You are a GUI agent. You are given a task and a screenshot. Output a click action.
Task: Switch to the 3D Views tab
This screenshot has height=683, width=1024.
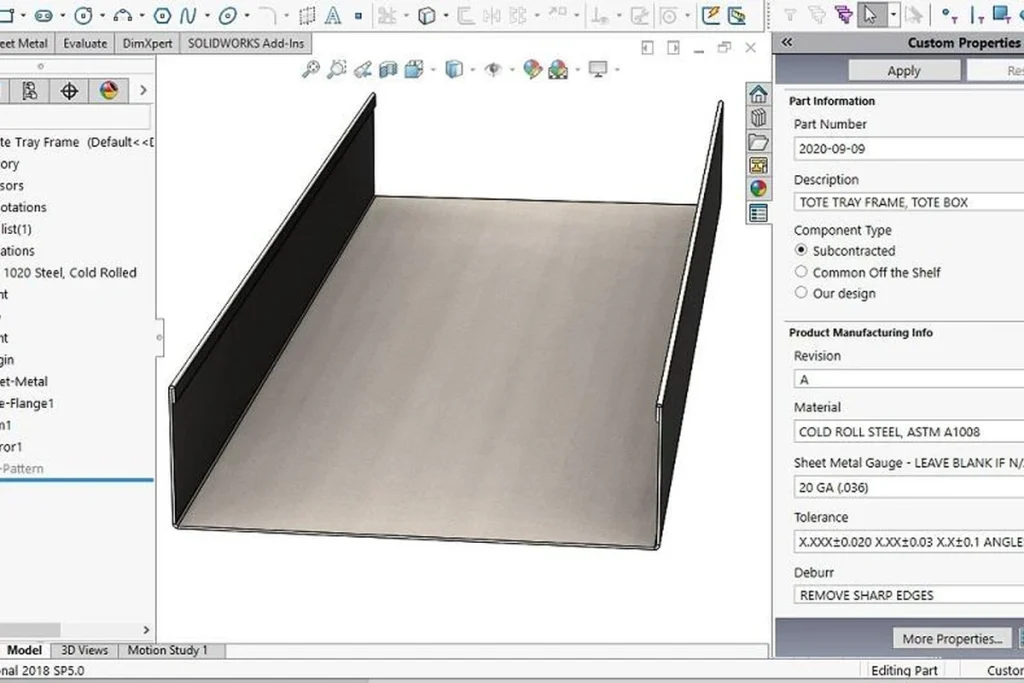click(x=84, y=650)
